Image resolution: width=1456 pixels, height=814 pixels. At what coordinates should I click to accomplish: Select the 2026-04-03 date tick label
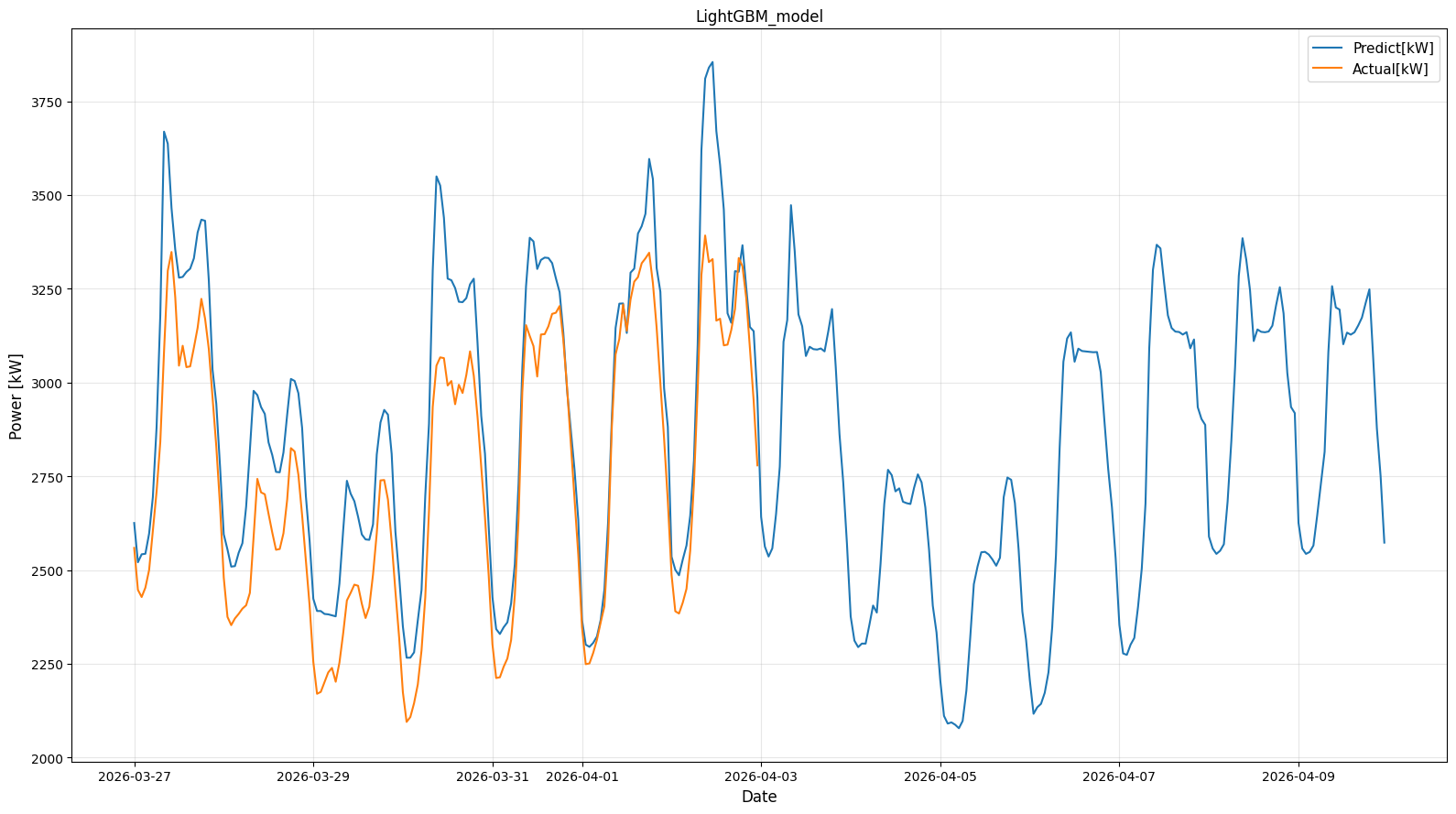tap(761, 776)
